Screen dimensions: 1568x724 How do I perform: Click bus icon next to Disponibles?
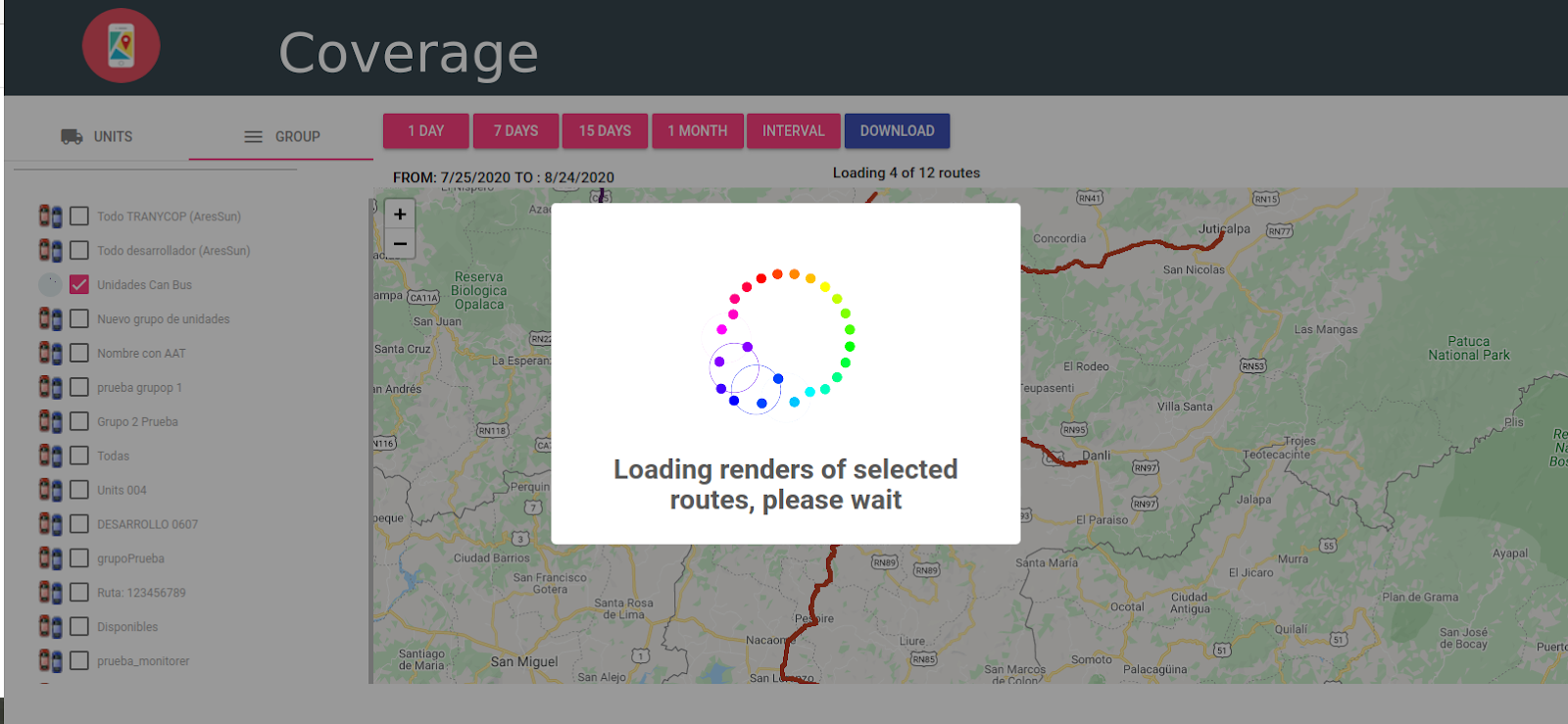51,626
